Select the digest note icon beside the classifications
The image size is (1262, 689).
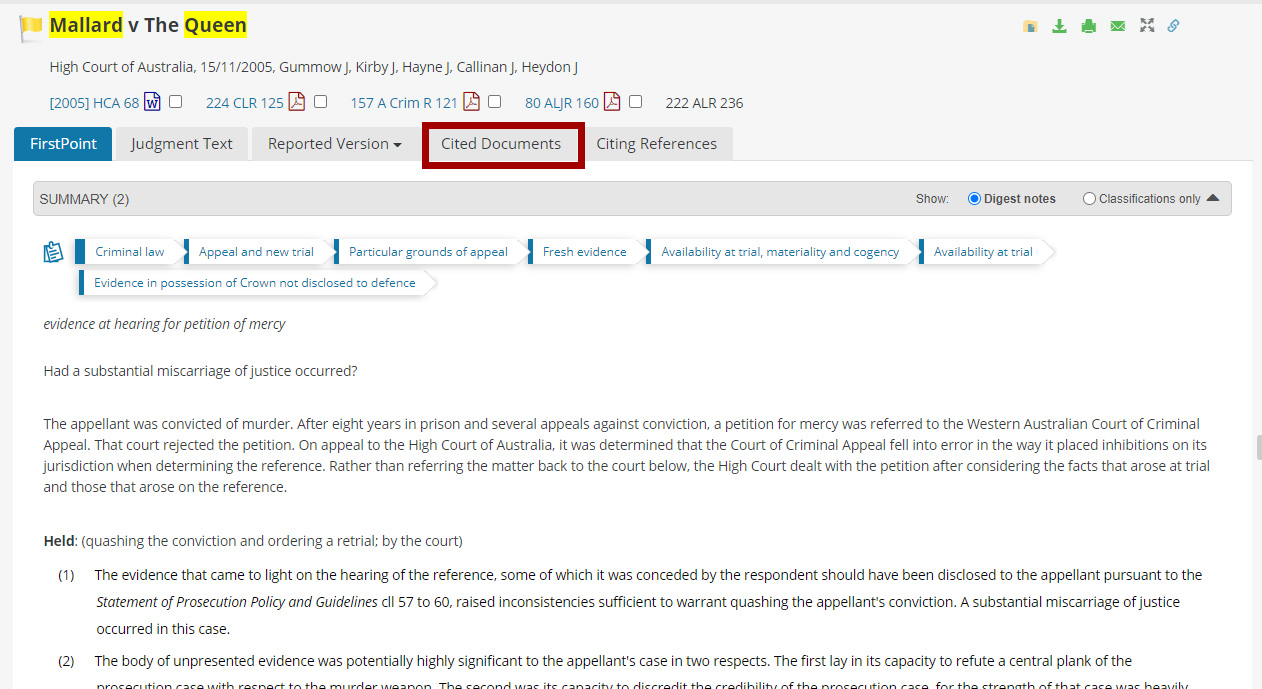point(53,252)
